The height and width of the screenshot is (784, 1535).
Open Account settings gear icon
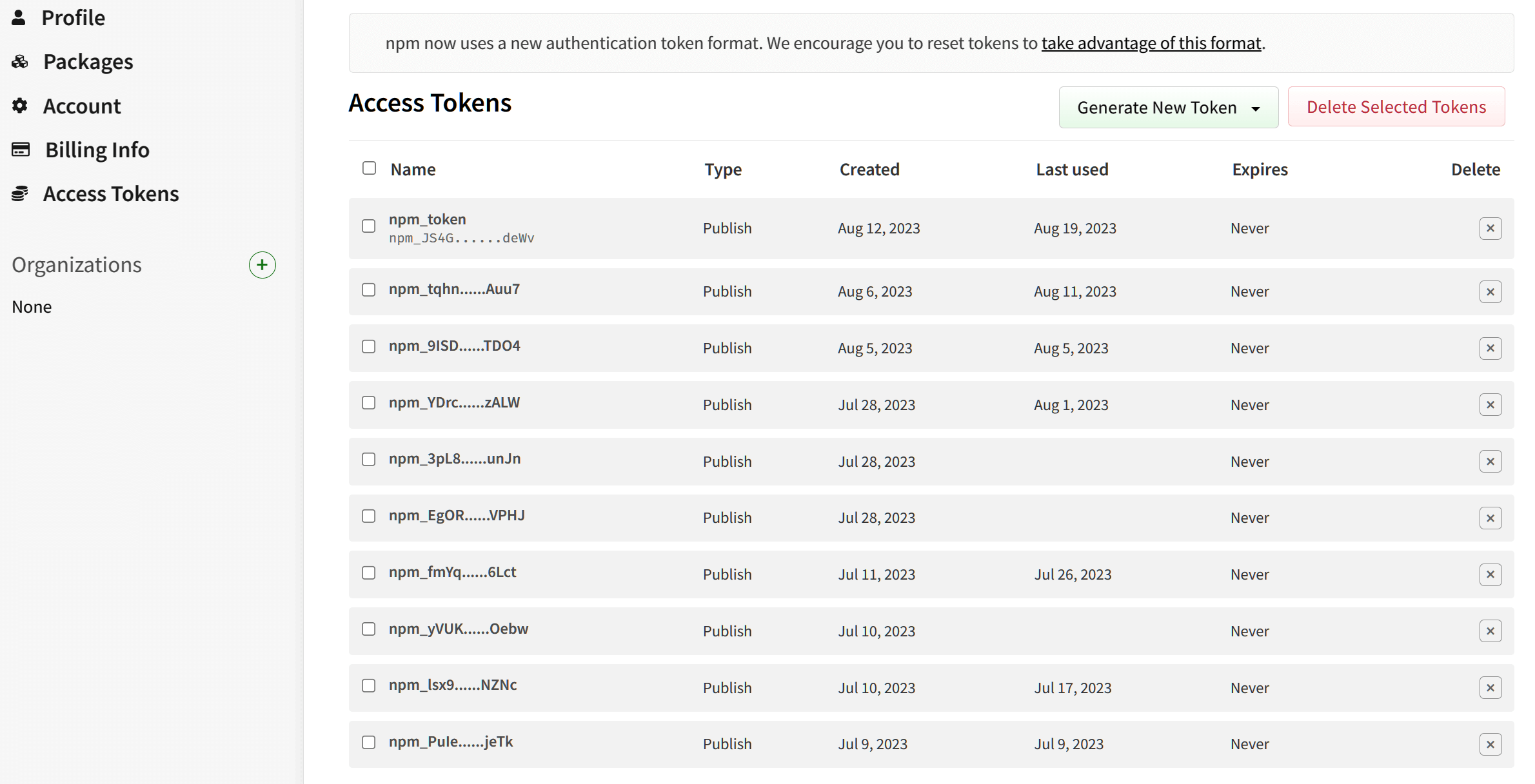pos(20,105)
